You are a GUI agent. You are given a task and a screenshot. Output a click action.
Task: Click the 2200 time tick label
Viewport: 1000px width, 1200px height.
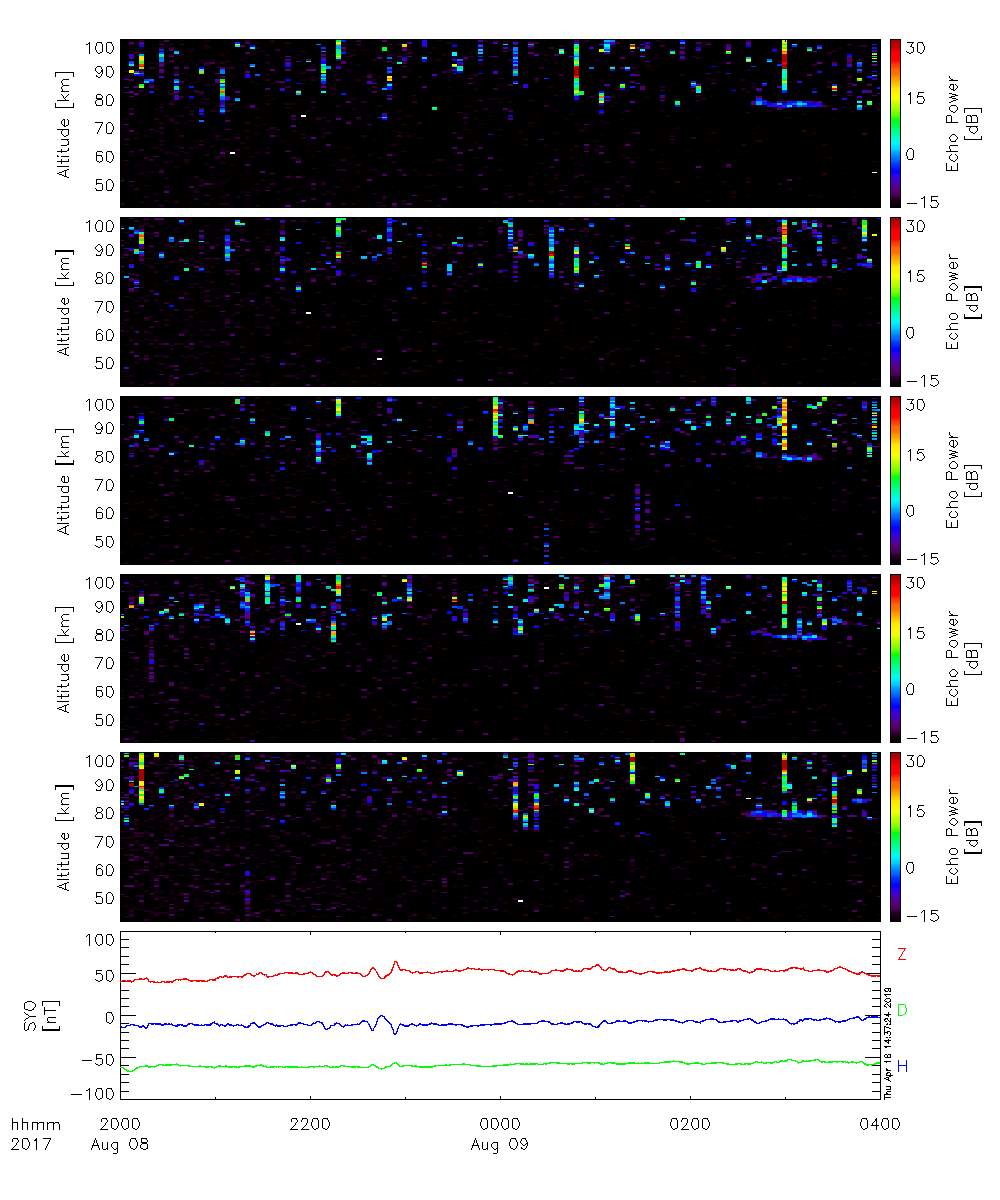coord(310,1124)
